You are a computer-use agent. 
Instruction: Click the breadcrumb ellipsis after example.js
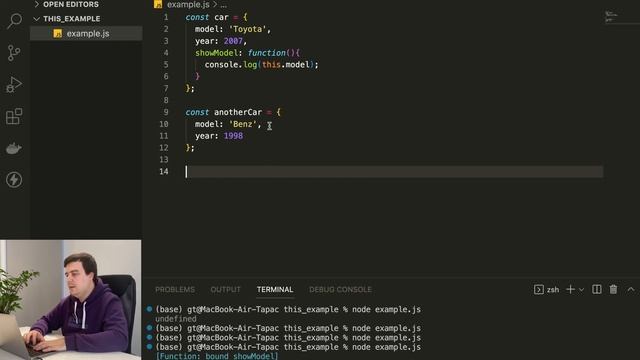point(223,5)
